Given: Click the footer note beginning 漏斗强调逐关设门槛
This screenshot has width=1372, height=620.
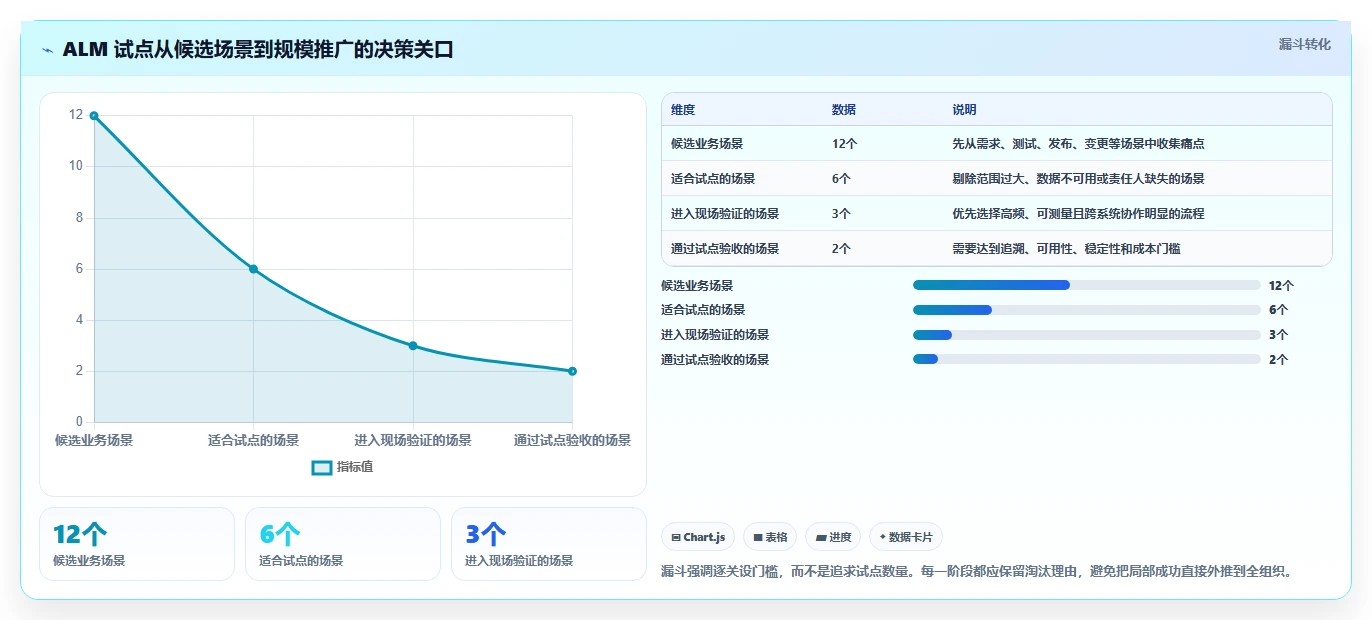Looking at the screenshot, I should pyautogui.click(x=979, y=572).
